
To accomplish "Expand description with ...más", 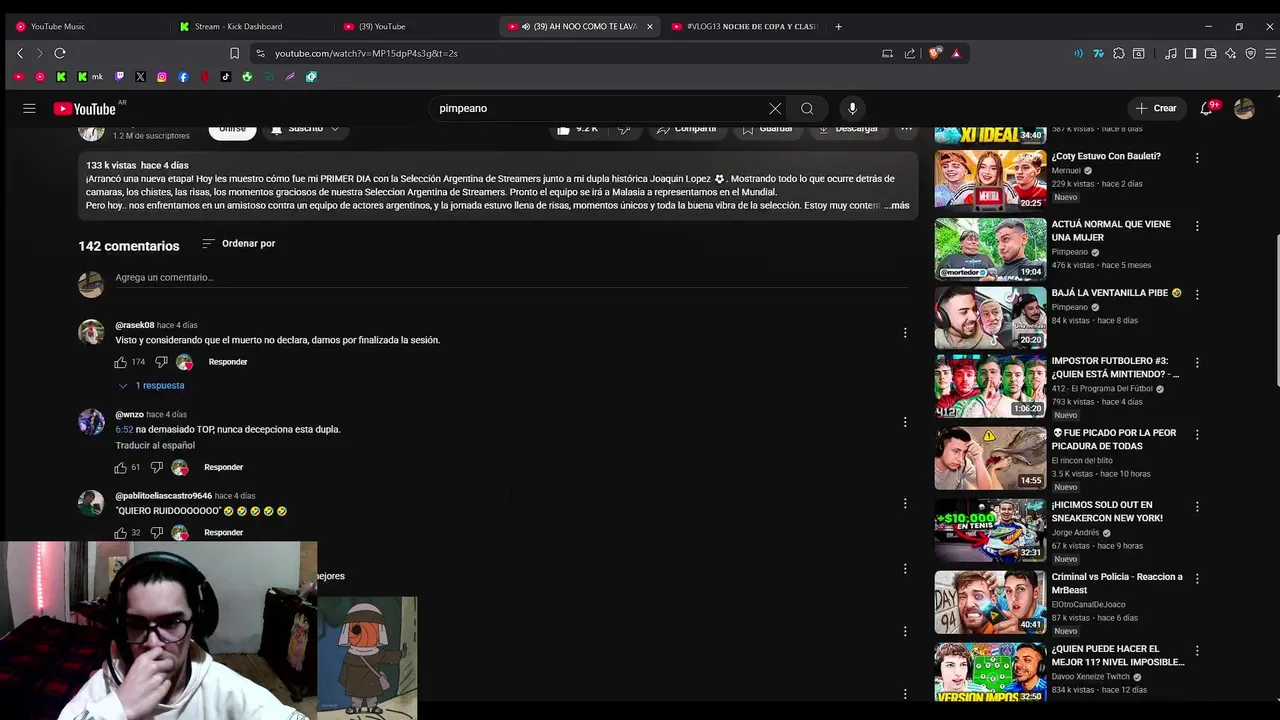I will 896,205.
